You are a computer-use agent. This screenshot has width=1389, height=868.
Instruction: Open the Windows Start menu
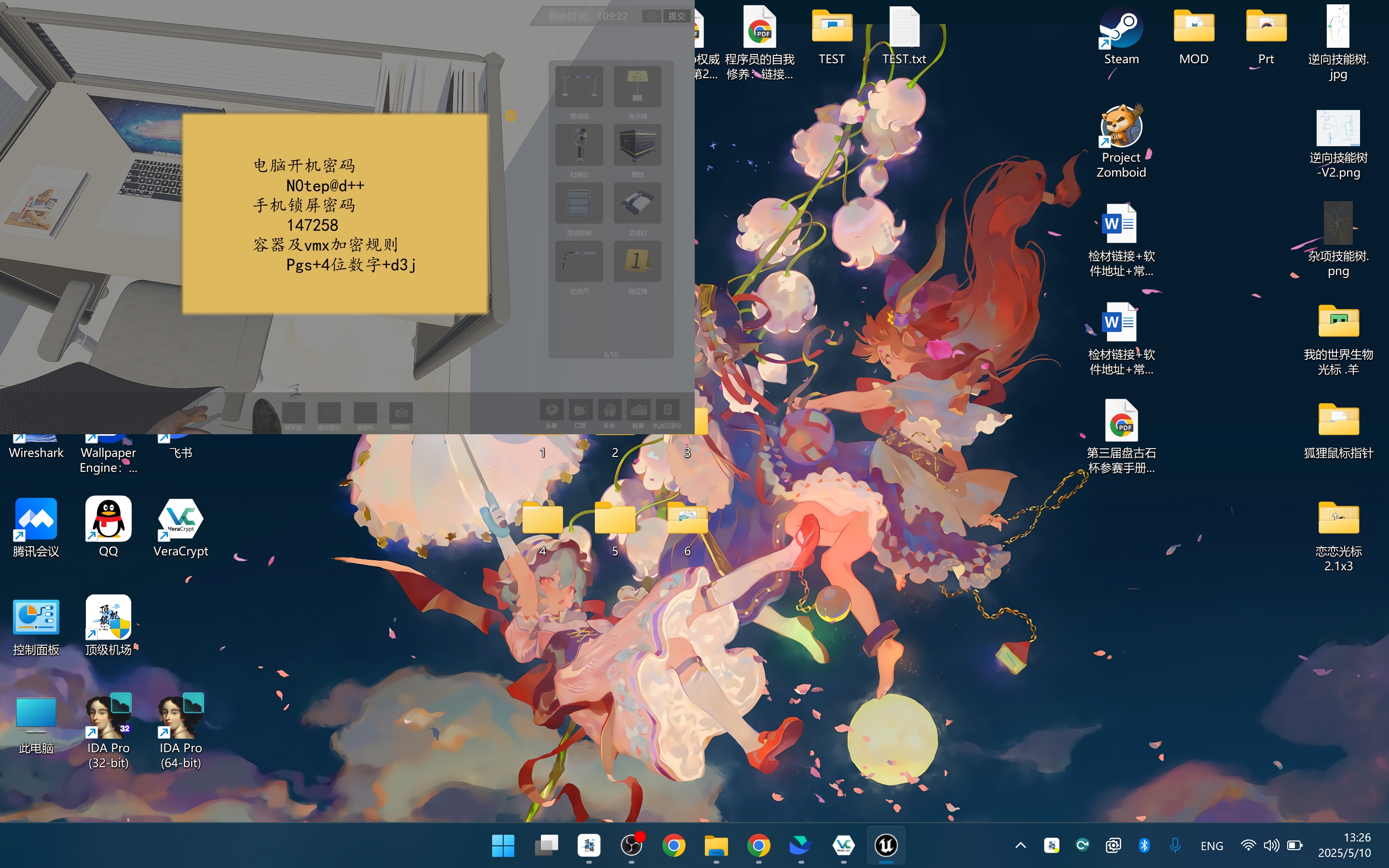(503, 845)
